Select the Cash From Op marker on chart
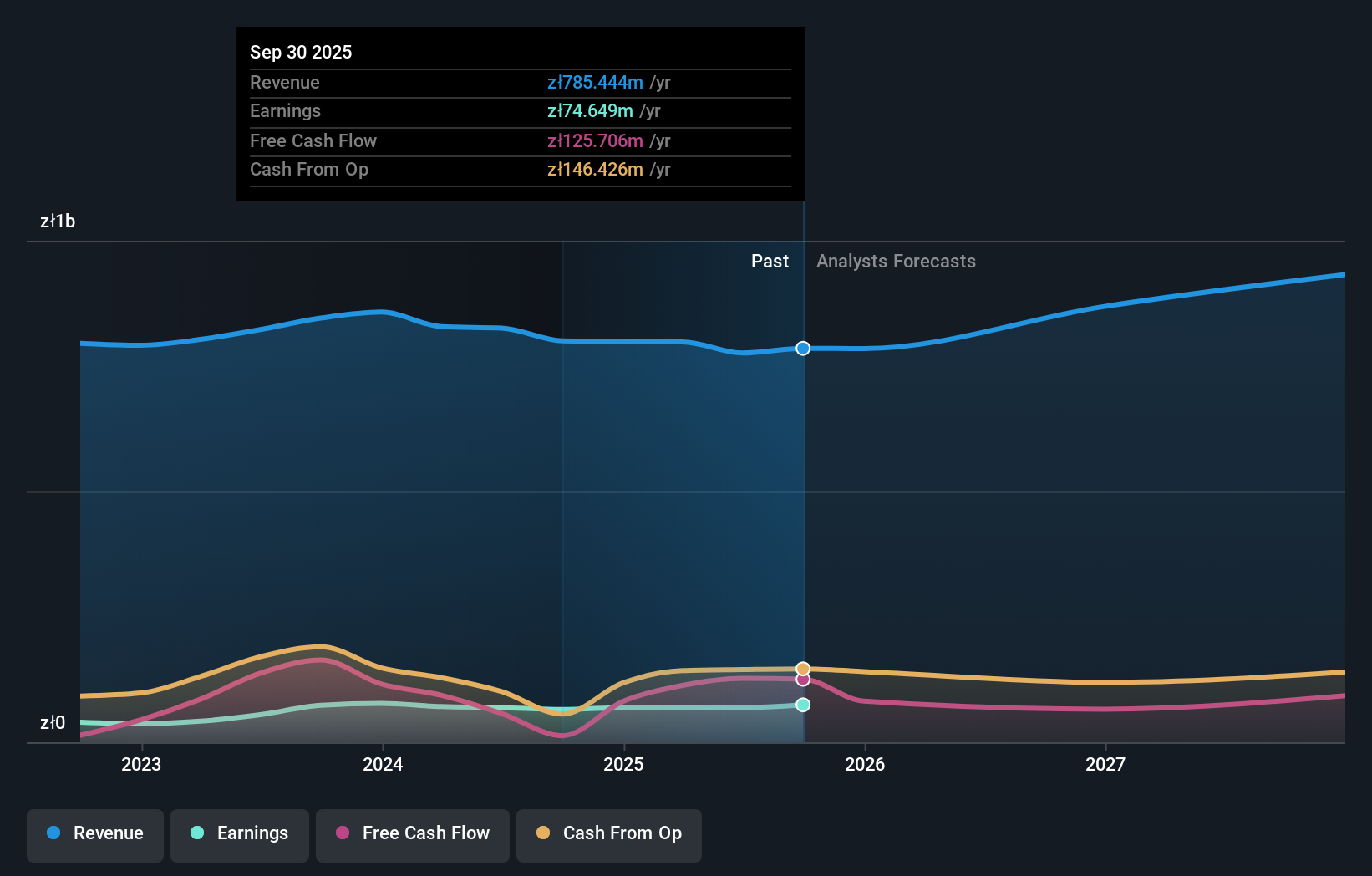 tap(802, 668)
